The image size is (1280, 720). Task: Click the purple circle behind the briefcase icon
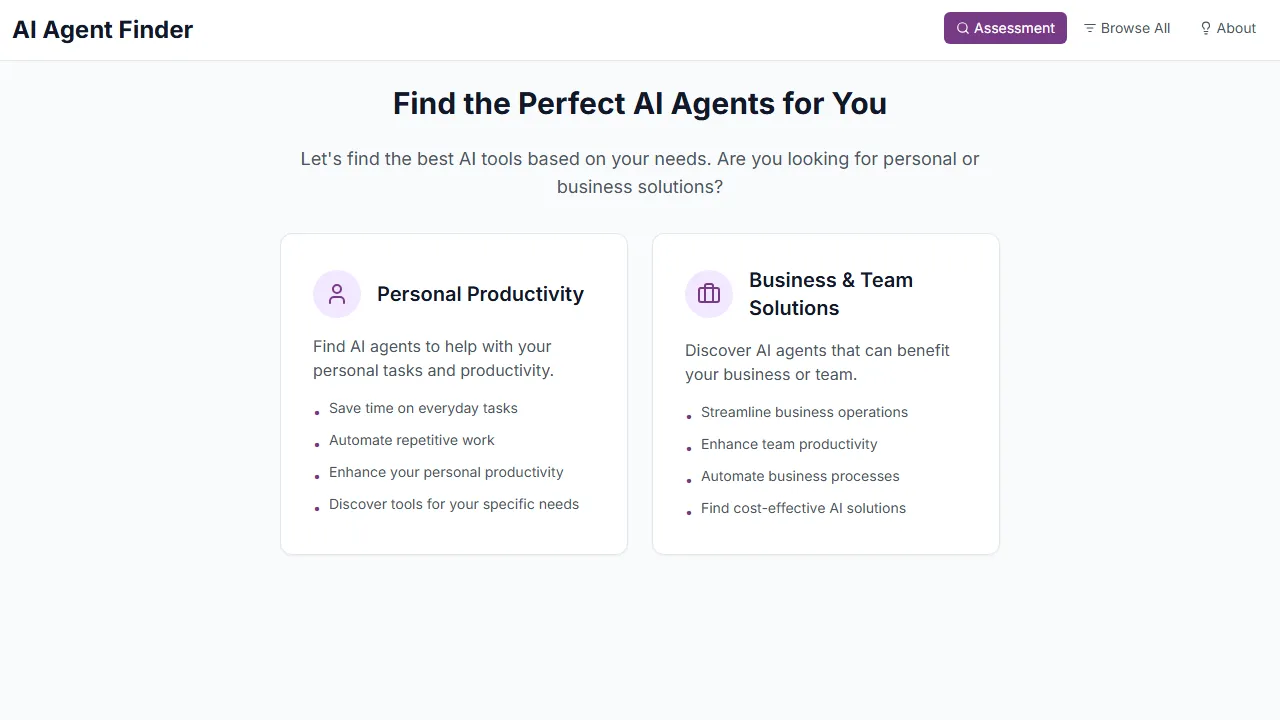click(x=709, y=293)
